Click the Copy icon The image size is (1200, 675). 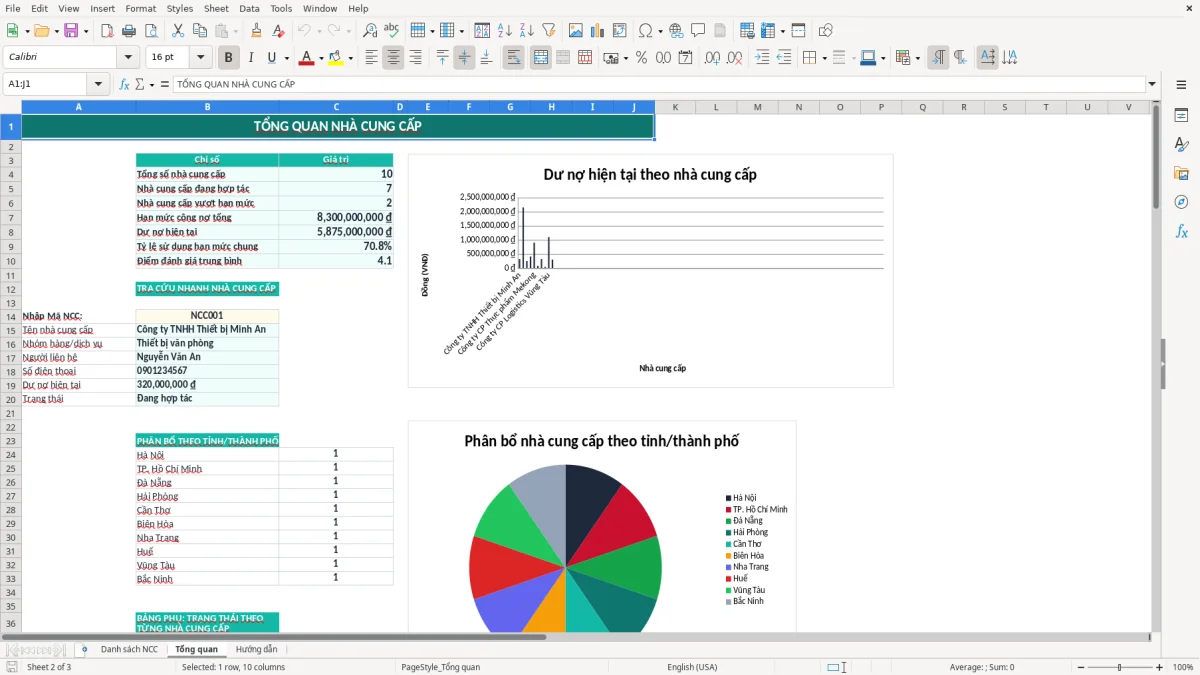[199, 31]
